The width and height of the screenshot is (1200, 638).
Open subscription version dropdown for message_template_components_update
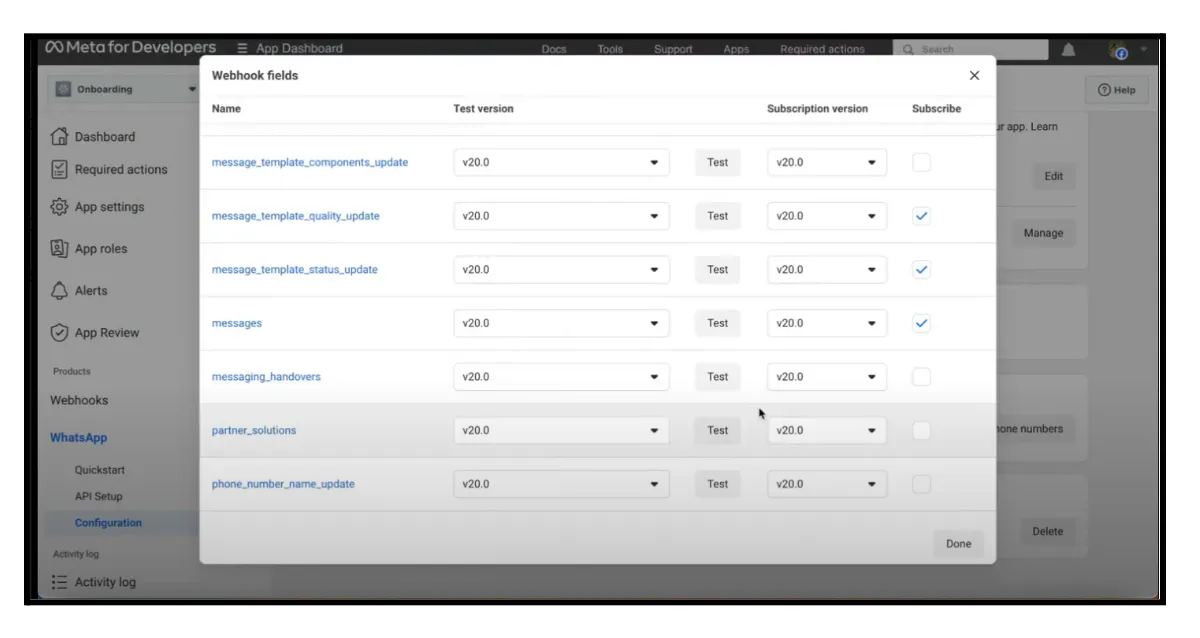click(826, 162)
